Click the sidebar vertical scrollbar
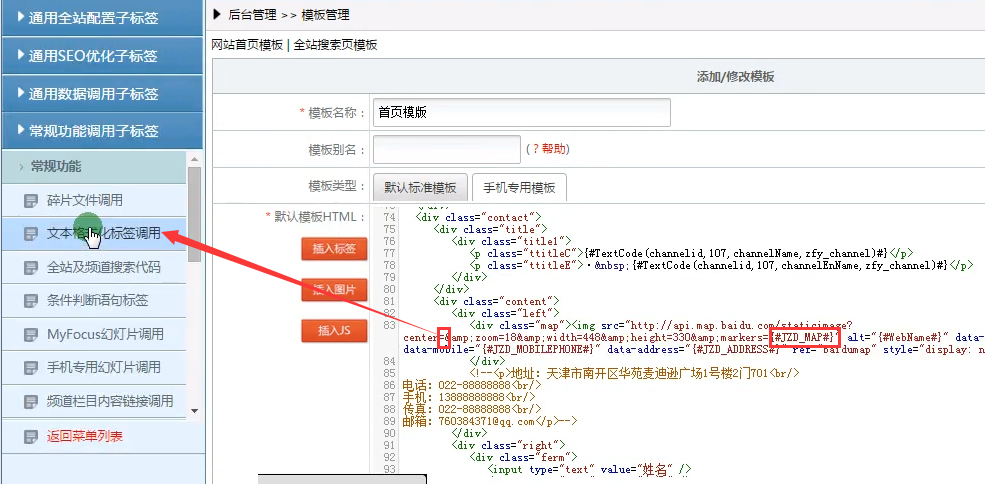 (x=194, y=212)
